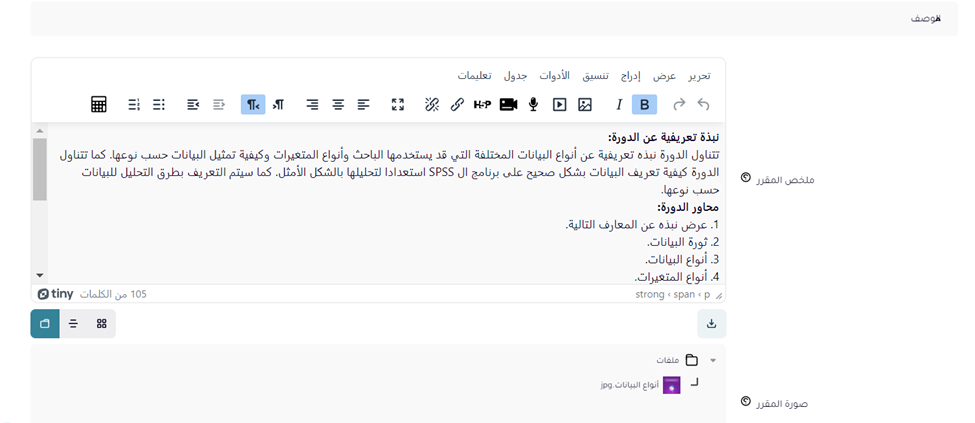Toggle right-to-left text direction
Viewport: 975px width, 423px height.
(254, 105)
